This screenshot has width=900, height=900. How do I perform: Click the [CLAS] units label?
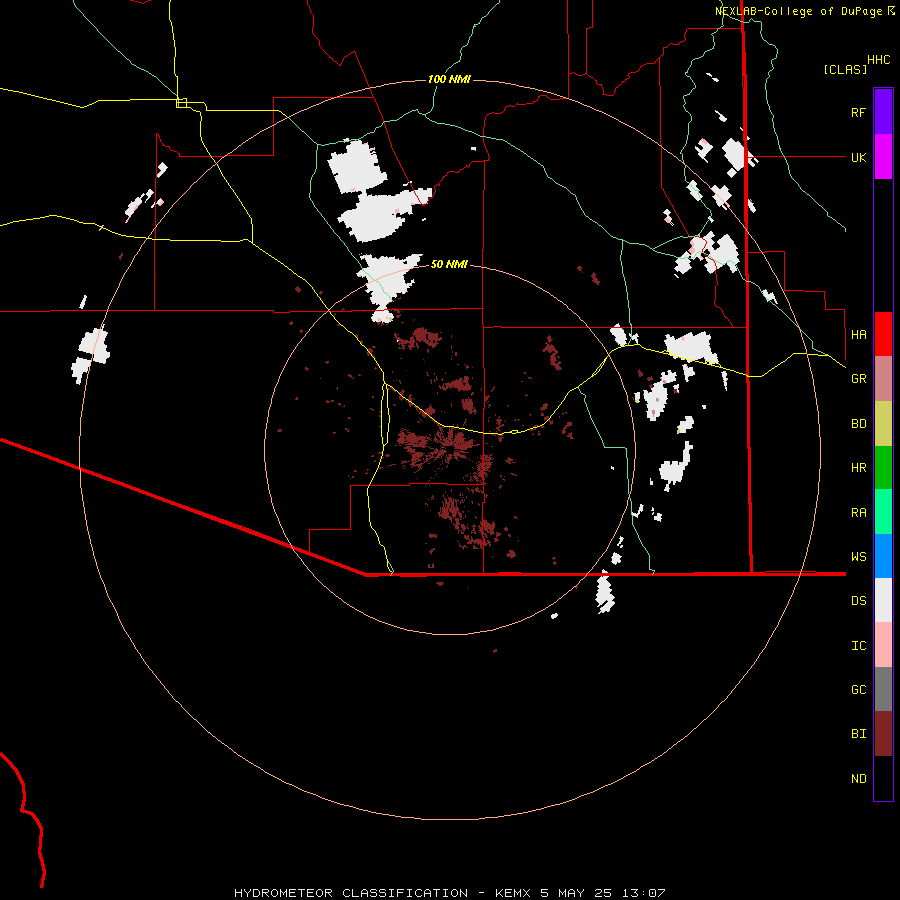pos(845,70)
